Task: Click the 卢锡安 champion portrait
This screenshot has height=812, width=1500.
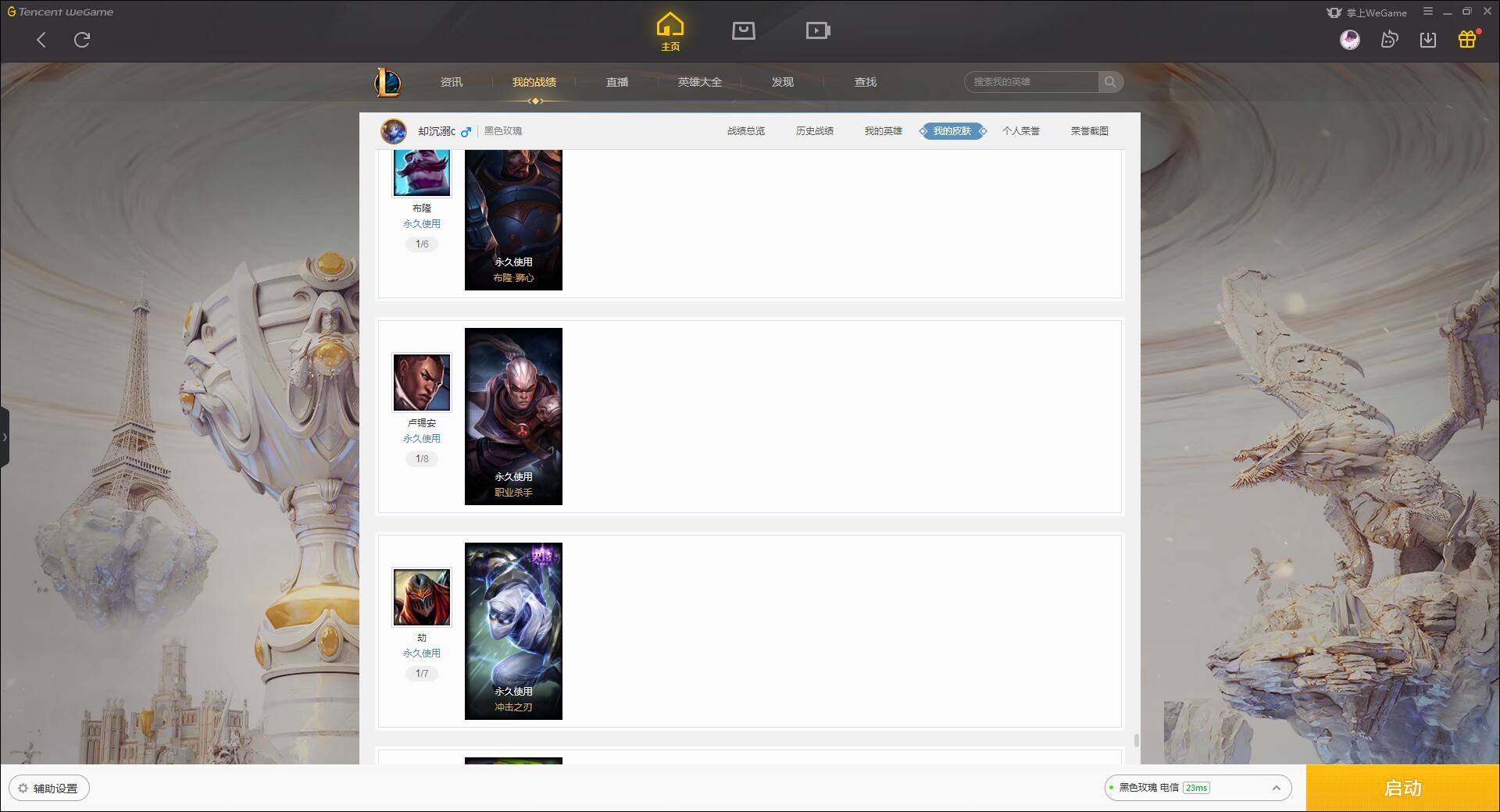Action: [422, 383]
